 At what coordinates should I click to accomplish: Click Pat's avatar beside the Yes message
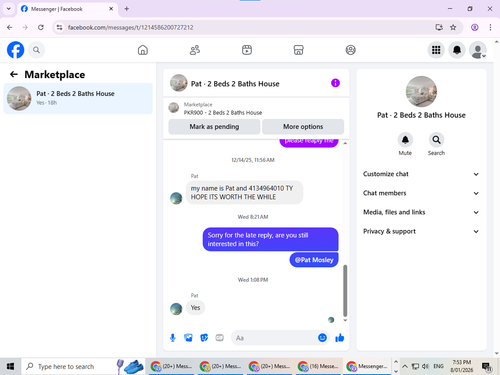176,309
